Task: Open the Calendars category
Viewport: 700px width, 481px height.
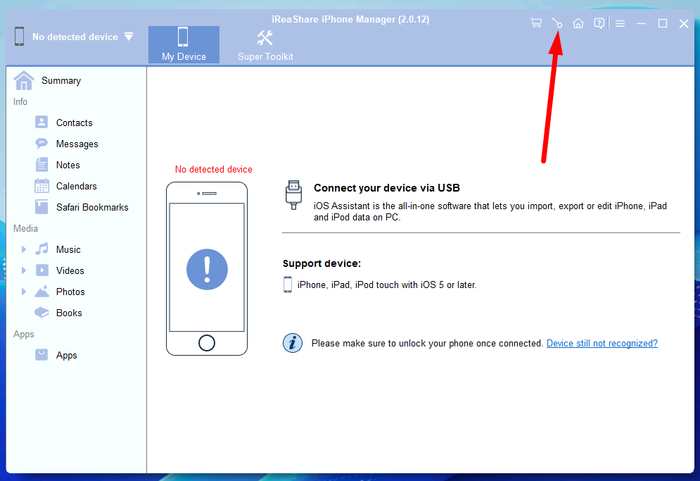Action: tap(75, 186)
